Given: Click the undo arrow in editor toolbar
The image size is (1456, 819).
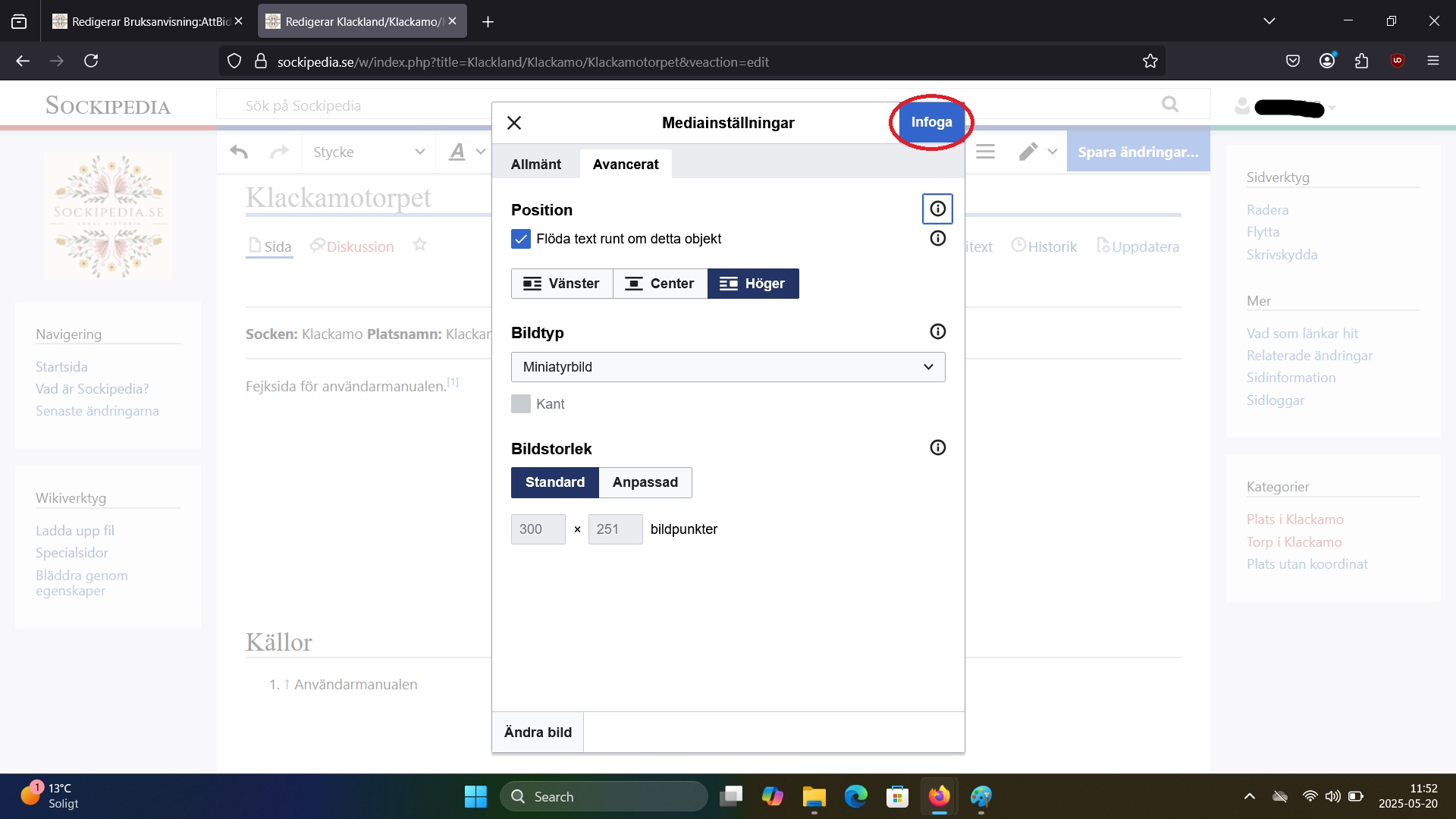Looking at the screenshot, I should tap(239, 152).
